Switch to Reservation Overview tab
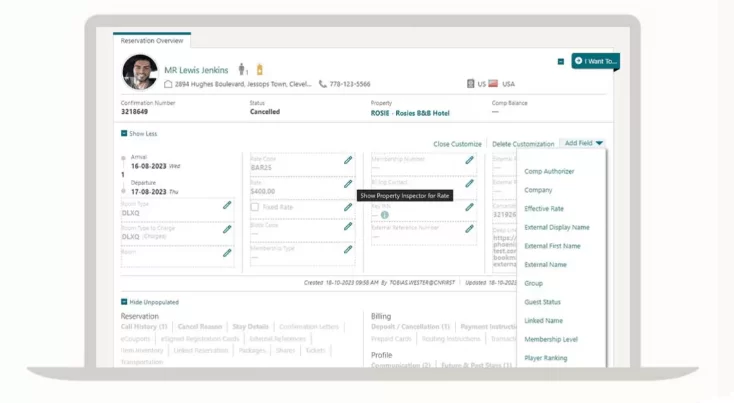 tap(151, 41)
